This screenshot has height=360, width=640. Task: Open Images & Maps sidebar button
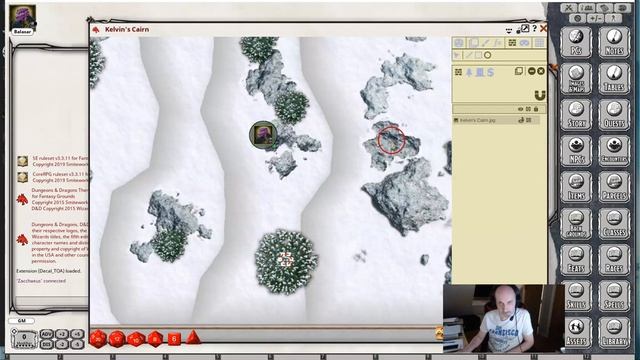(576, 79)
